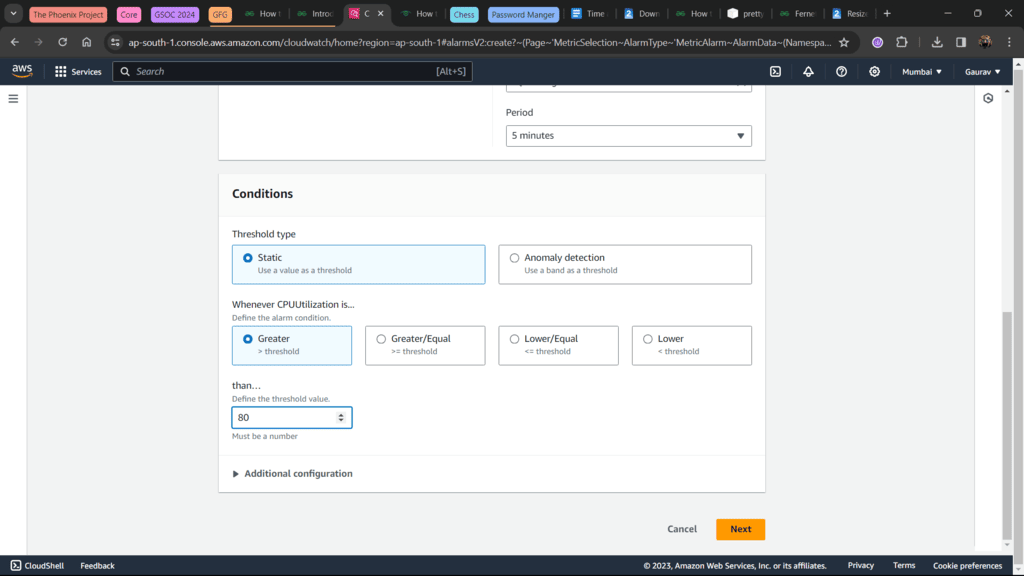The image size is (1024, 576).
Task: Open the Gaurav account menu
Action: click(x=982, y=72)
